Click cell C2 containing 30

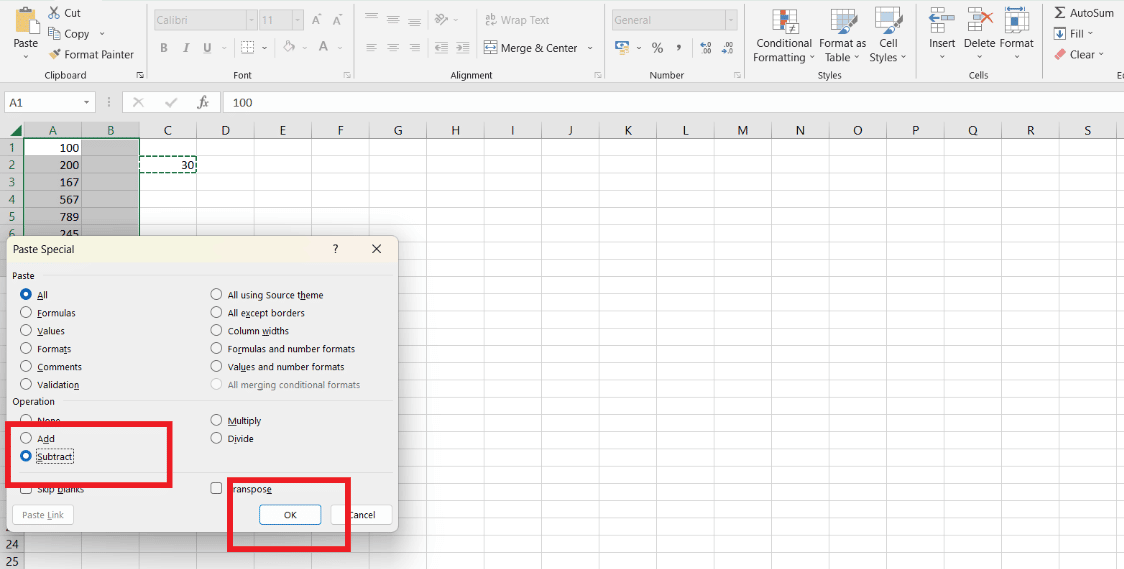tap(168, 165)
